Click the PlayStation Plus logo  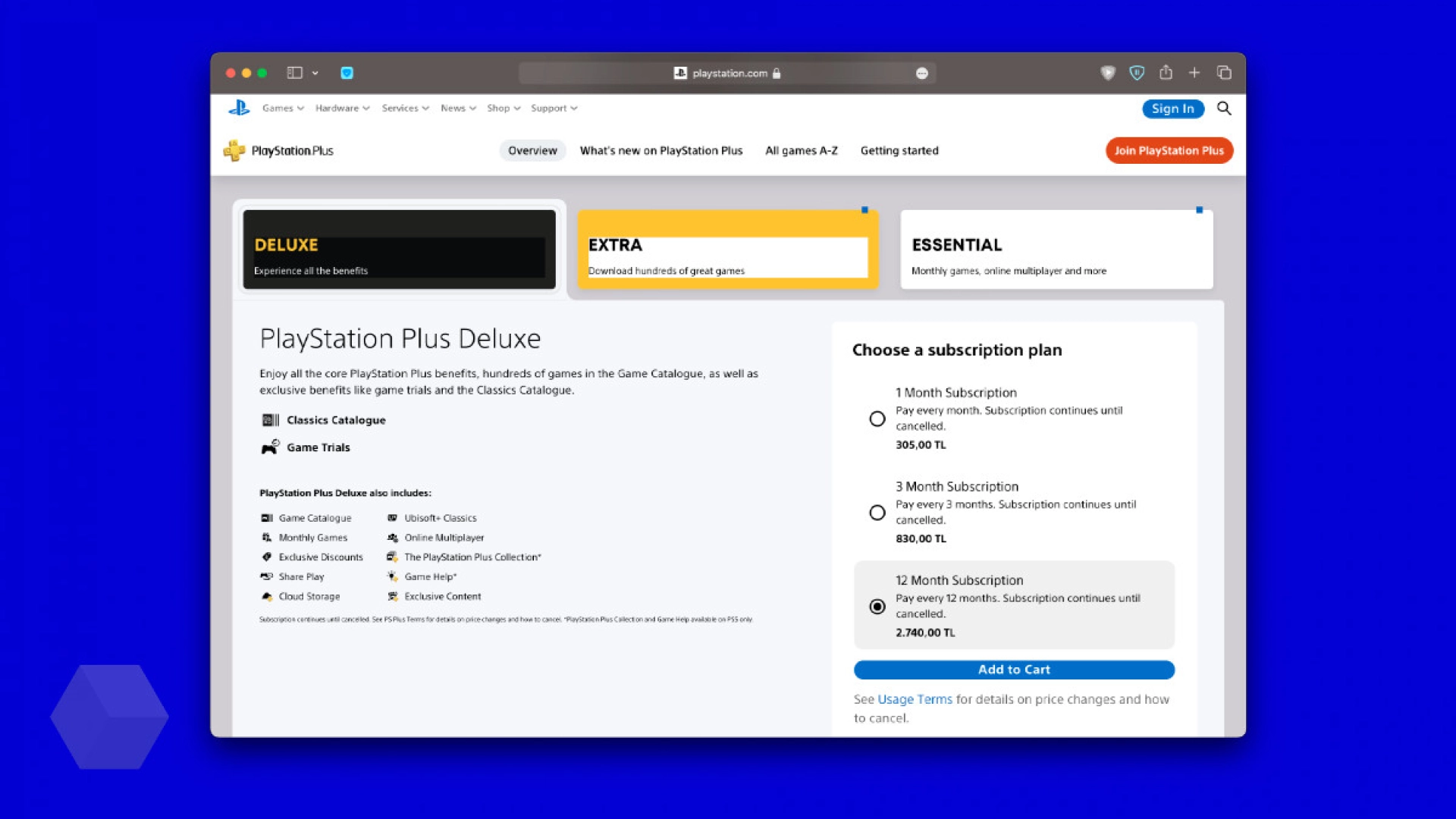point(279,151)
